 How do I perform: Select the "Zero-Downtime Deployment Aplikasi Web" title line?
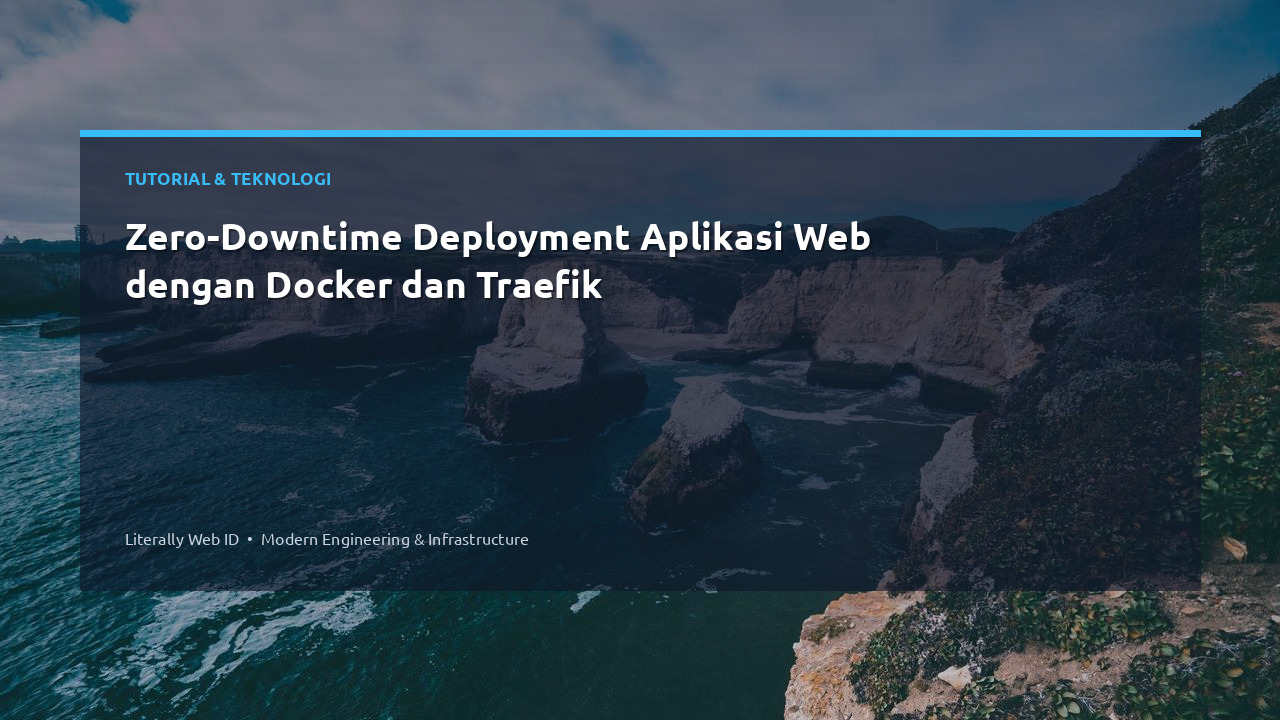click(498, 238)
